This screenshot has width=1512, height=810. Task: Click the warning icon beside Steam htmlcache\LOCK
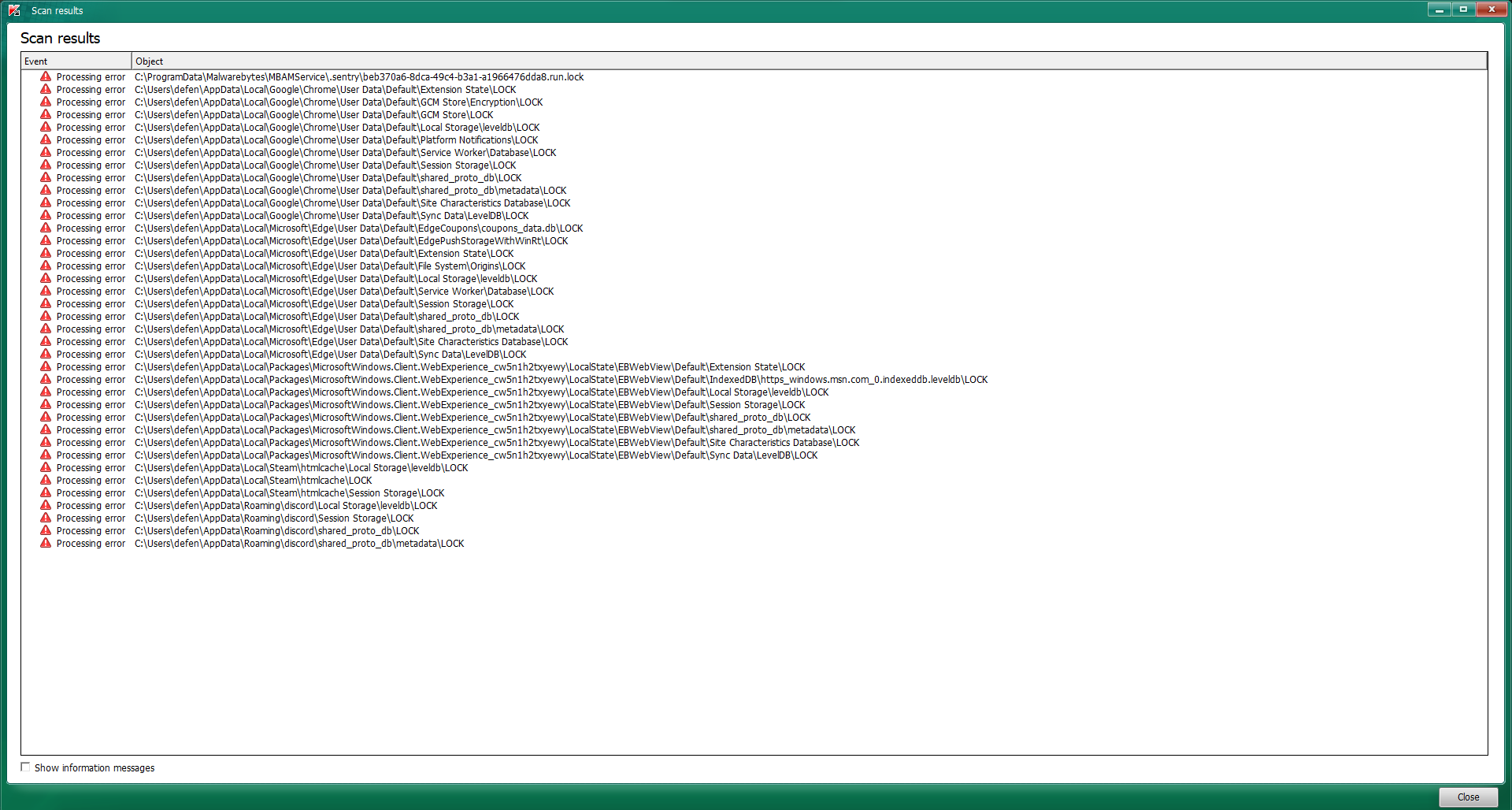click(x=46, y=480)
